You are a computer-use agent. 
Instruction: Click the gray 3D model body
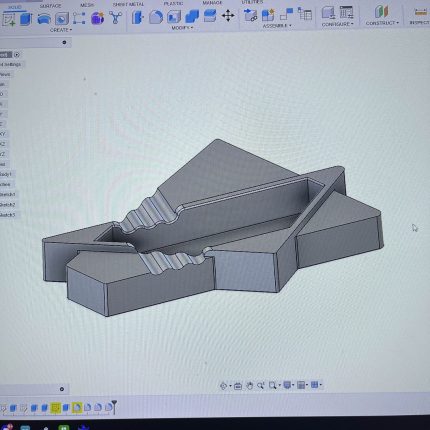click(x=213, y=228)
